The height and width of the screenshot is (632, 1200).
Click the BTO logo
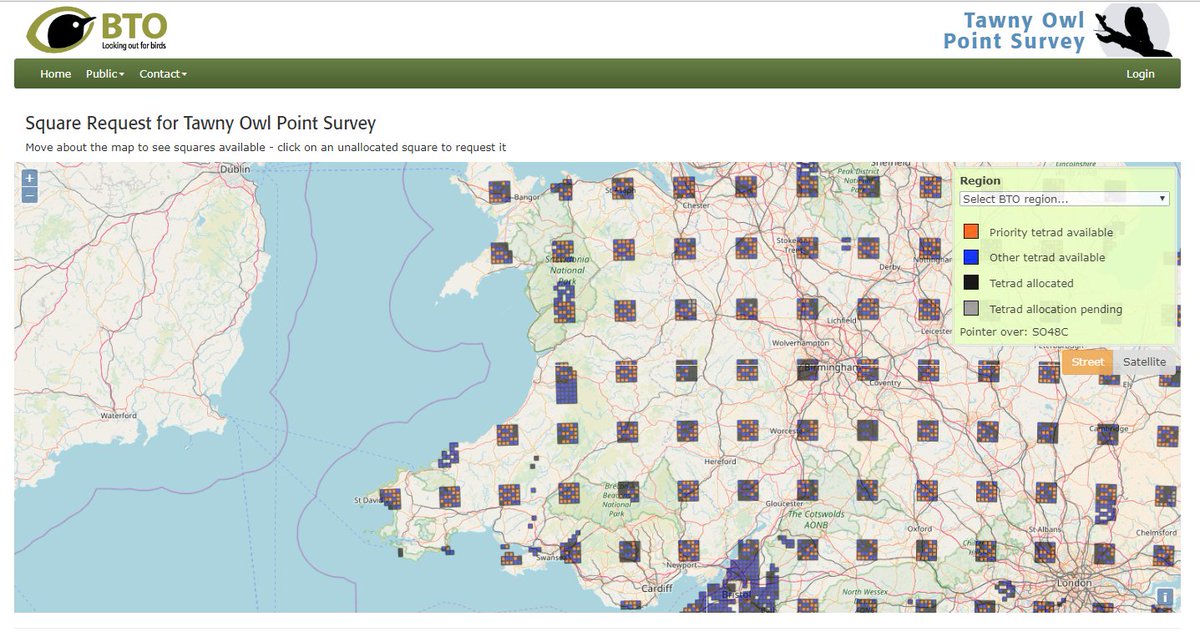pyautogui.click(x=97, y=30)
